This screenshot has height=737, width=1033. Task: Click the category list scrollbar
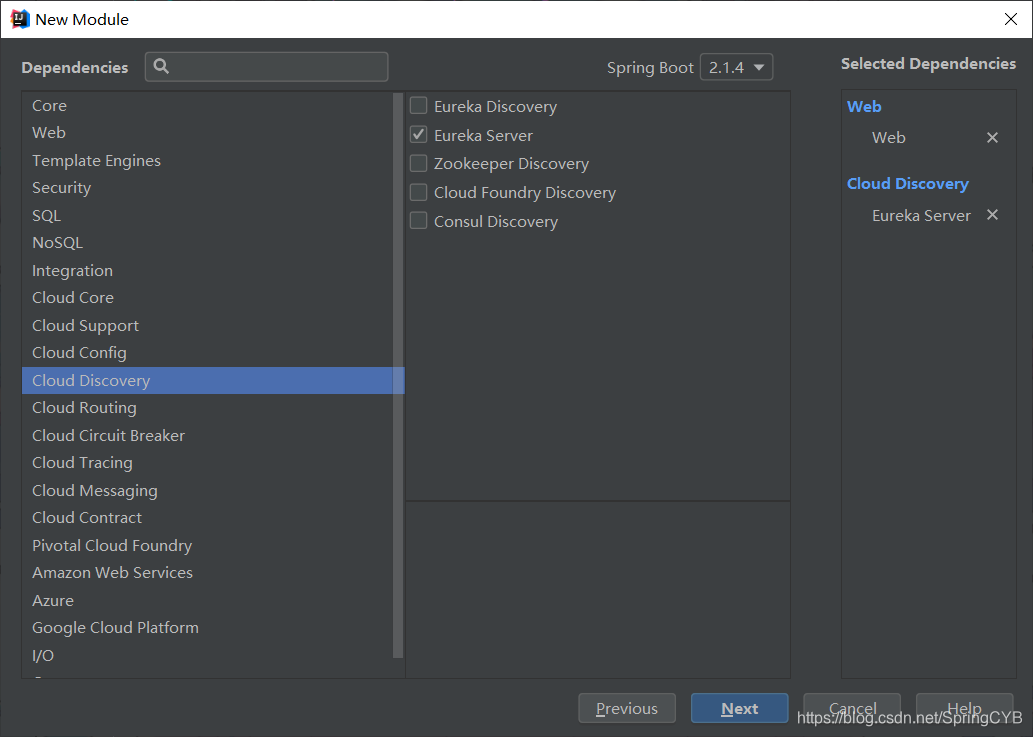pos(398,375)
